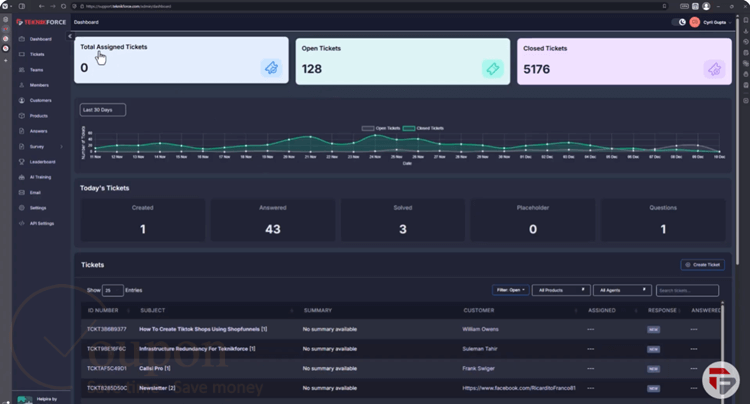Viewport: 750px width, 404px height.
Task: Click the browser forward arrow
Action: [53, 6]
